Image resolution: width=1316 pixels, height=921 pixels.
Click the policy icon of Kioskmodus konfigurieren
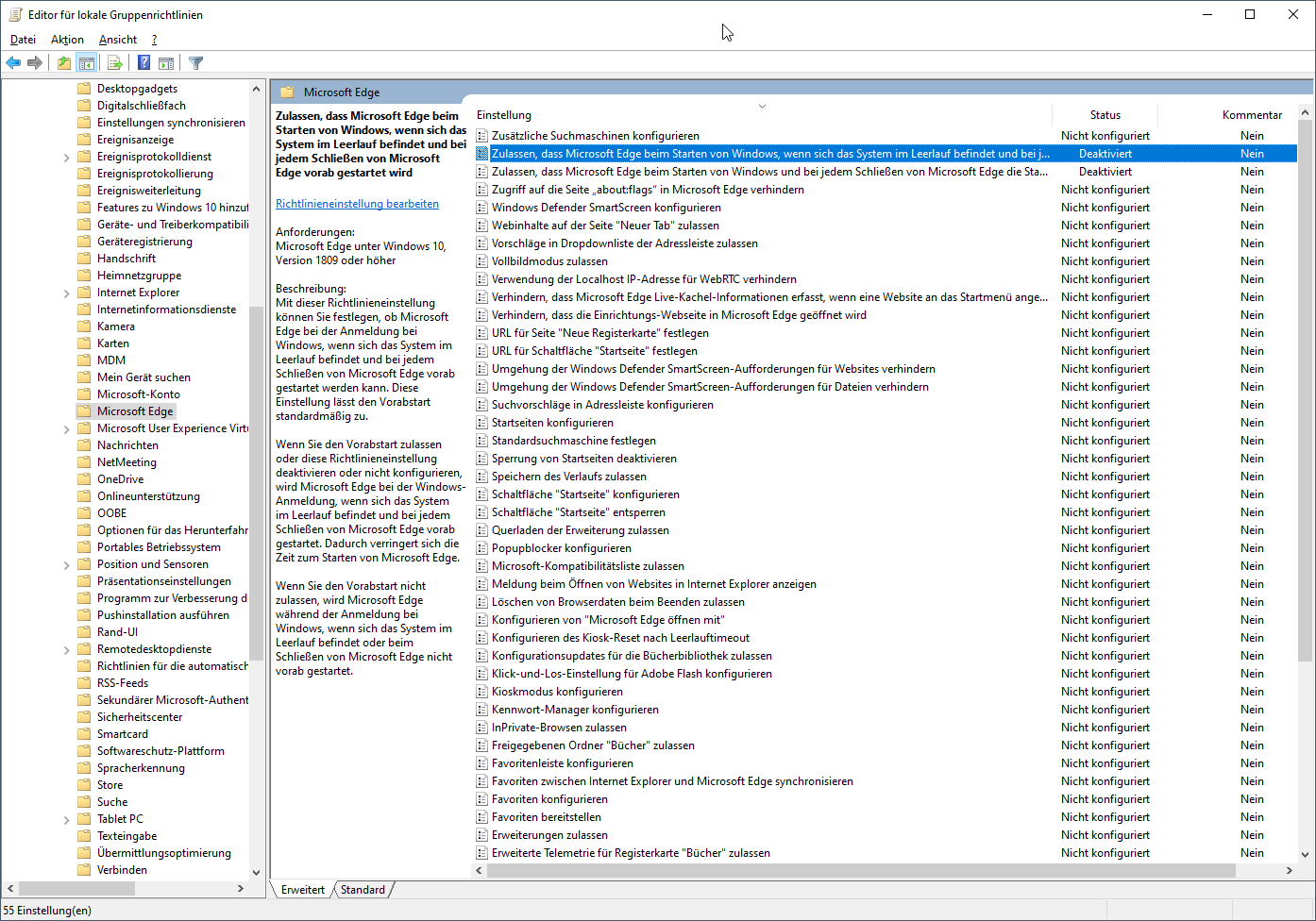tap(482, 692)
